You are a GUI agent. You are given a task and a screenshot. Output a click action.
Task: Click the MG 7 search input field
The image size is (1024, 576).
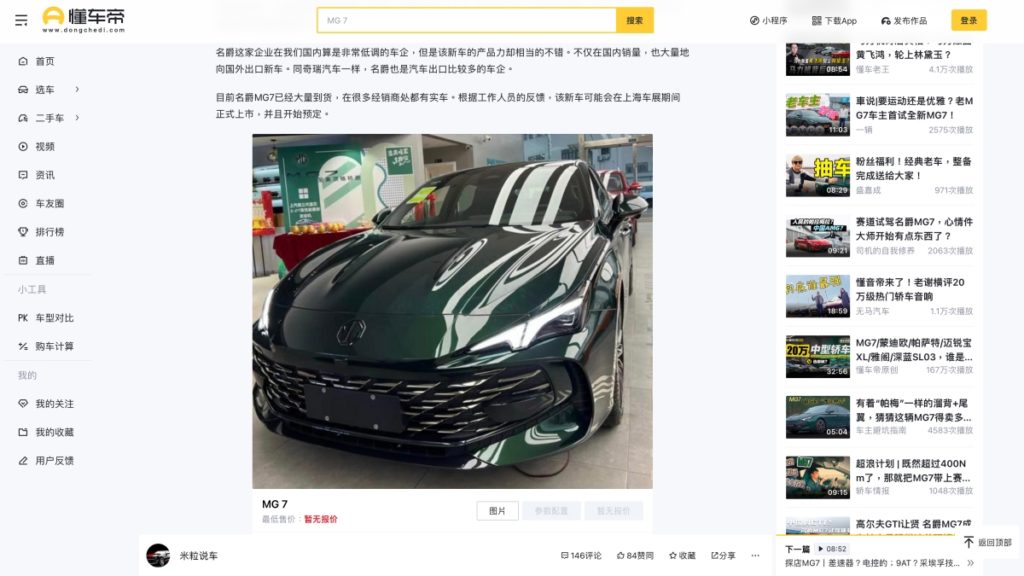[x=466, y=20]
